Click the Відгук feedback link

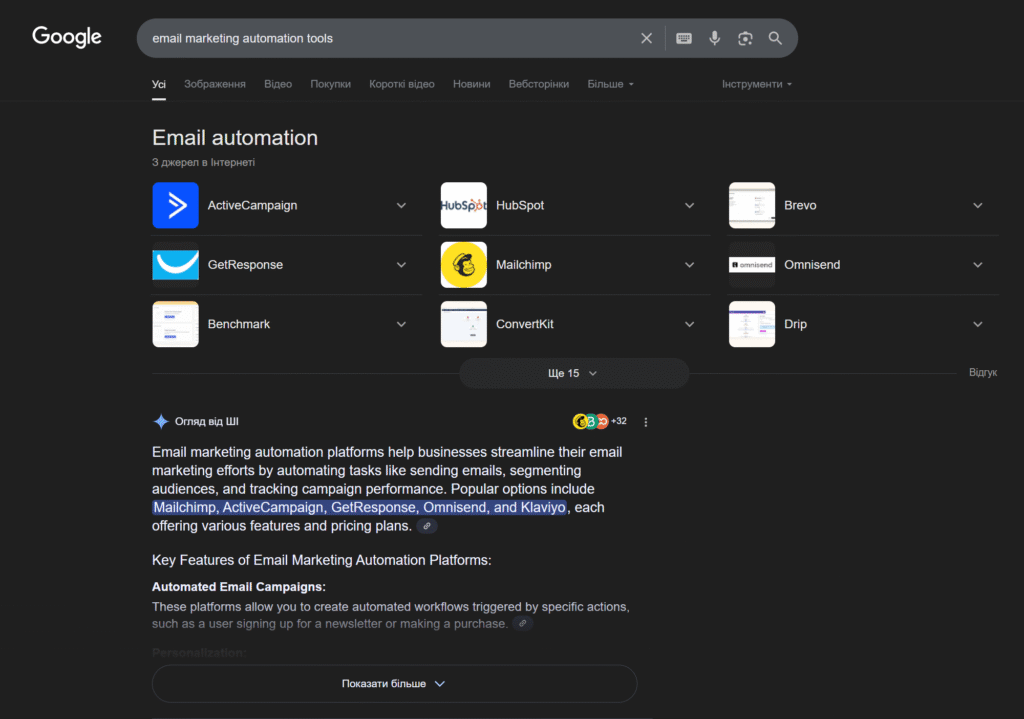point(983,372)
